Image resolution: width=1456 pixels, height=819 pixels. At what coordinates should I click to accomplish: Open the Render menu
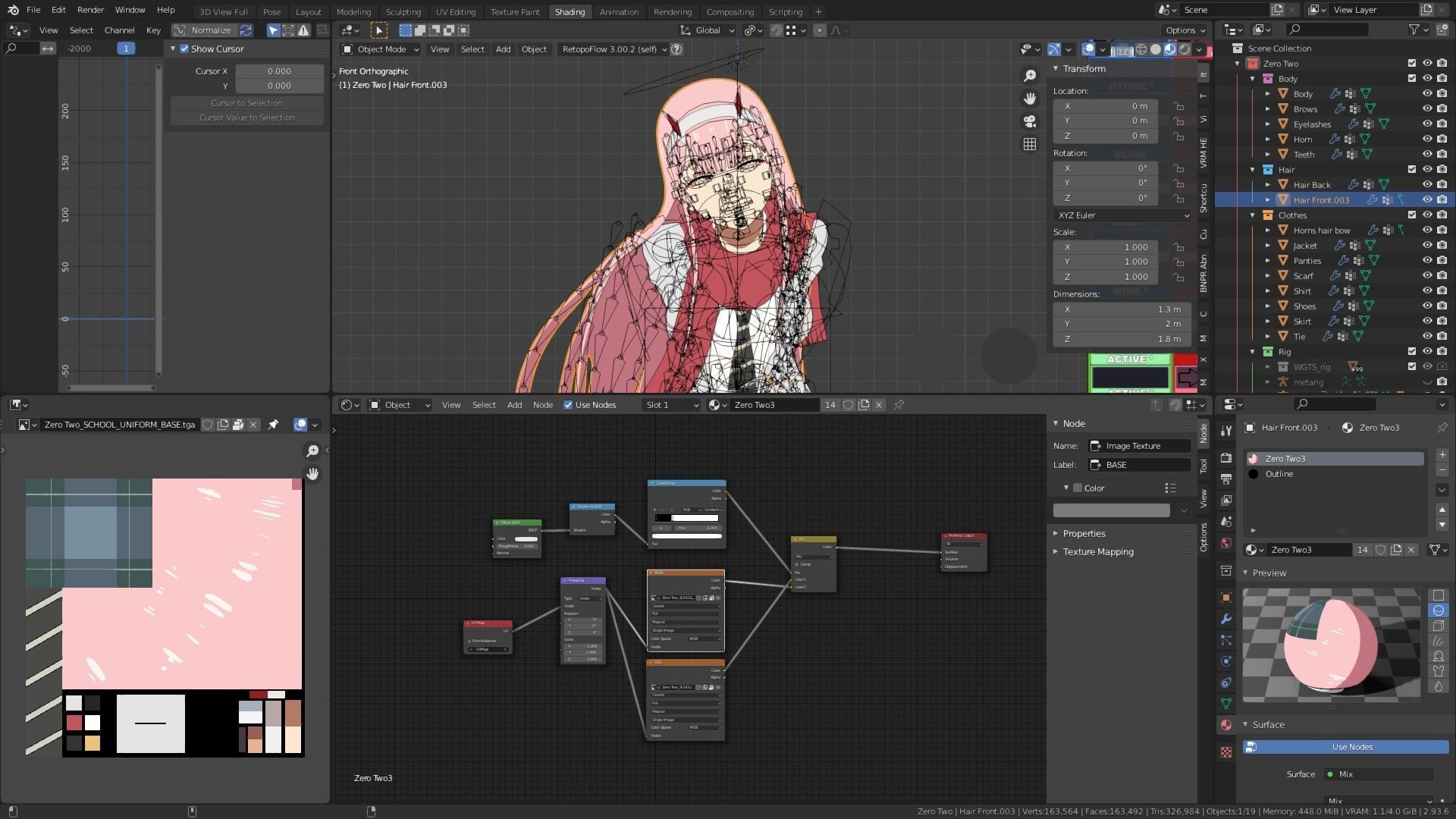point(90,10)
